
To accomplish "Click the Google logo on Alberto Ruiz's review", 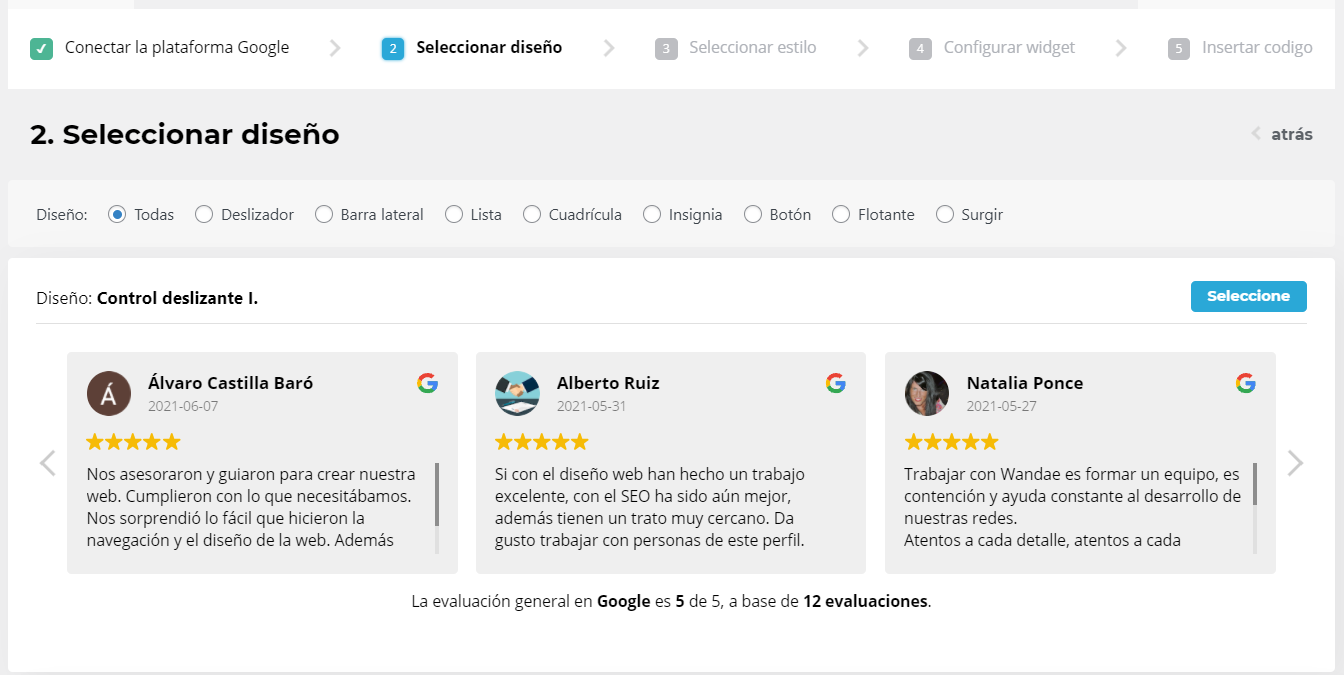I will (x=836, y=383).
